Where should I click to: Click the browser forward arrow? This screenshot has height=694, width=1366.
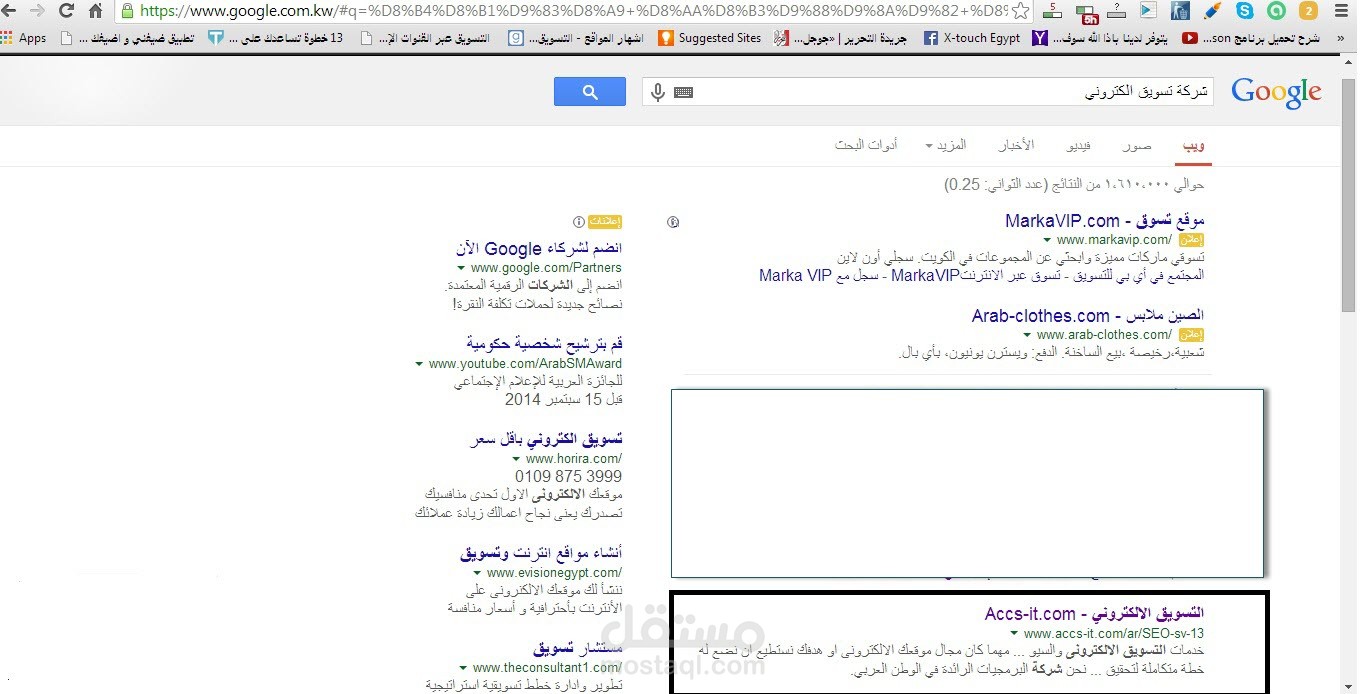37,11
